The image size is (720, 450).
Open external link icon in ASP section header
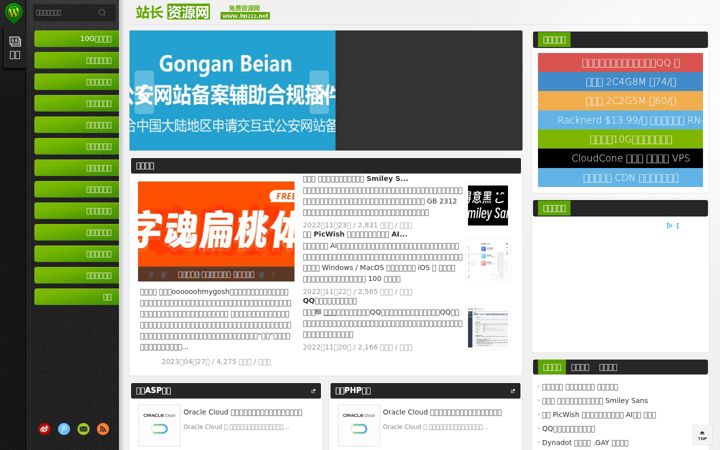click(x=313, y=391)
